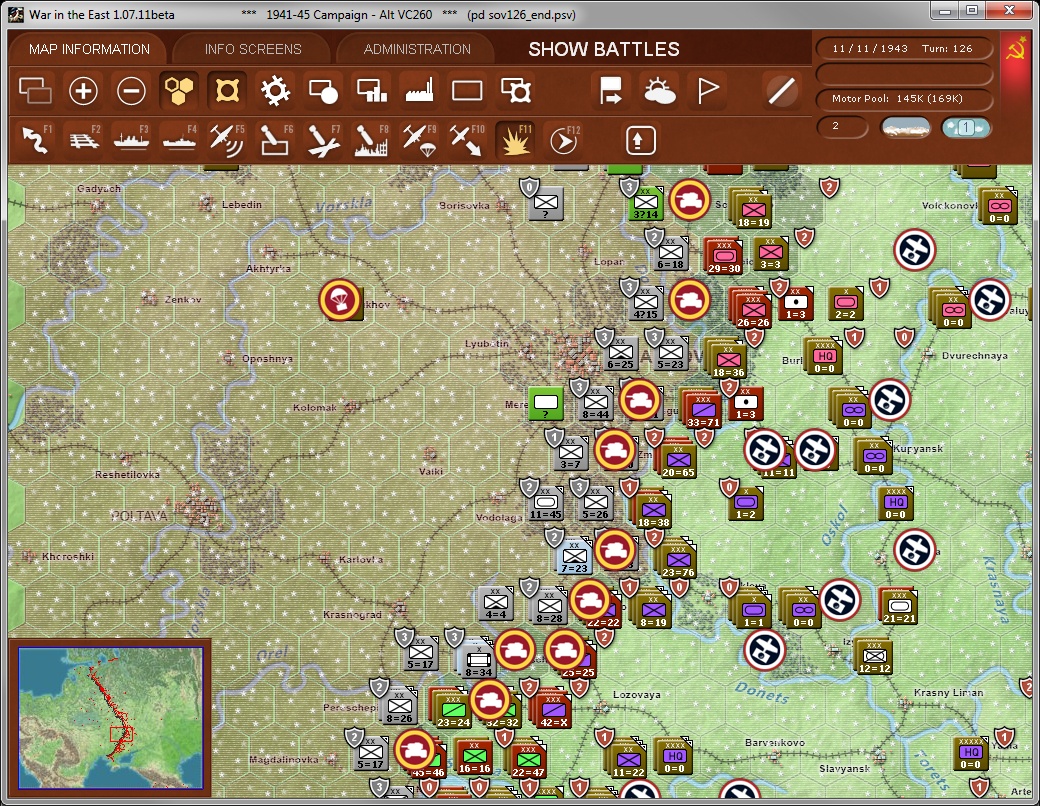This screenshot has width=1040, height=806.
Task: Click the diagonal slash toolbar button
Action: 781,91
